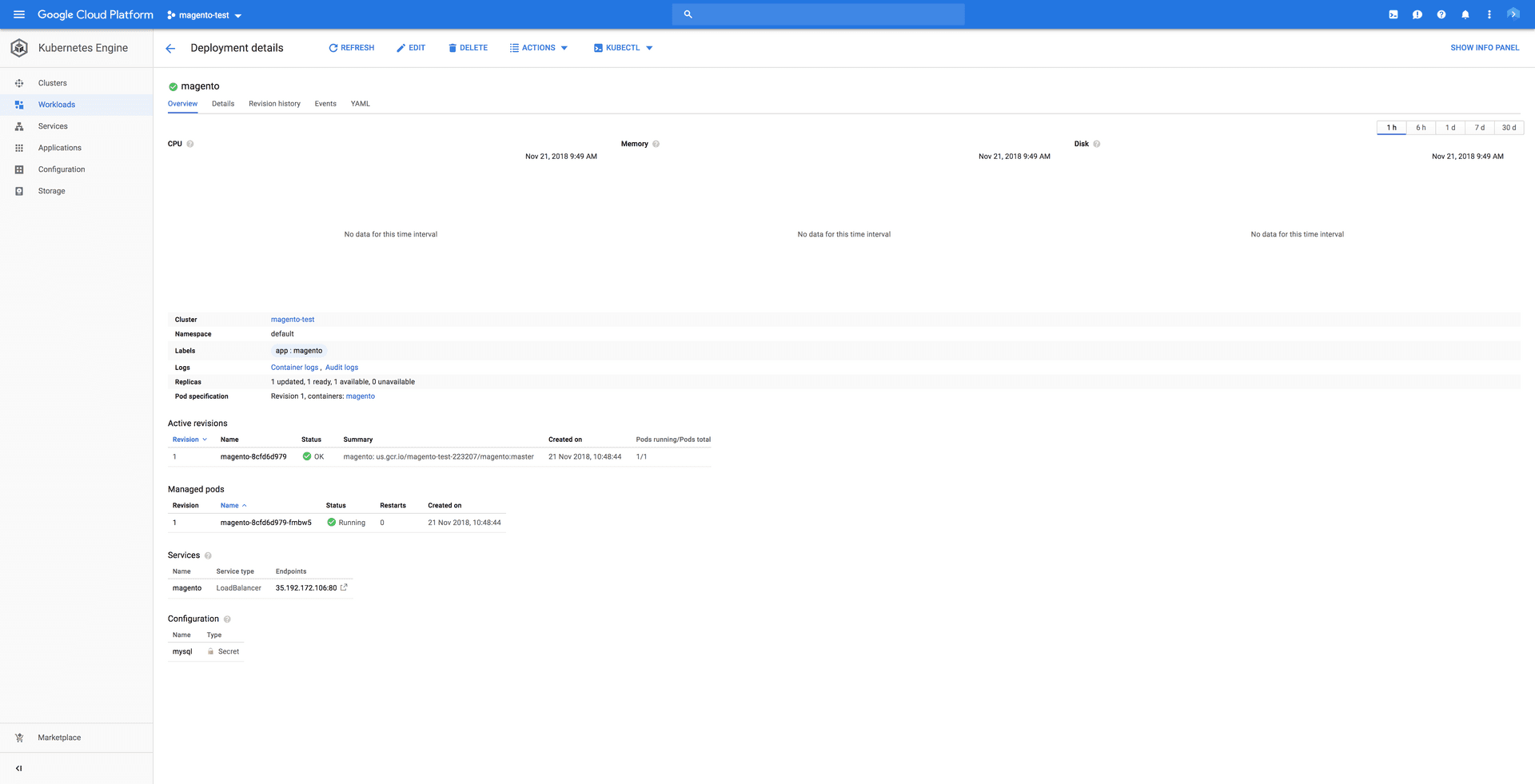
Task: Open the Audit logs link
Action: click(x=341, y=368)
